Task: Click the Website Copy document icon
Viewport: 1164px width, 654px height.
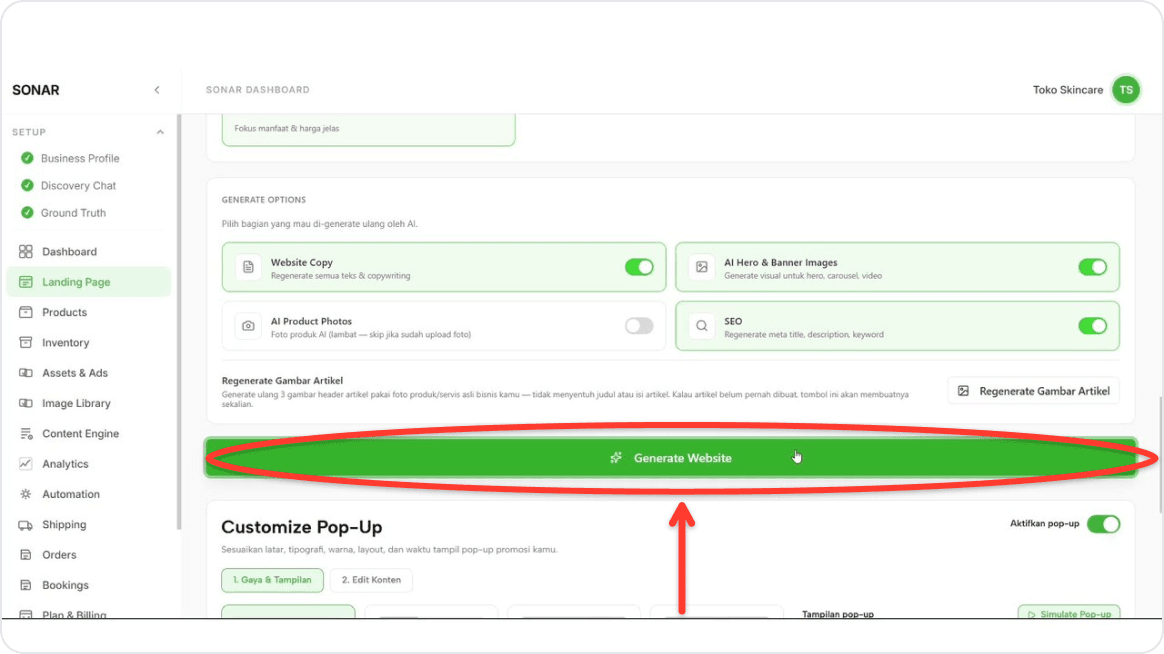Action: tap(248, 267)
